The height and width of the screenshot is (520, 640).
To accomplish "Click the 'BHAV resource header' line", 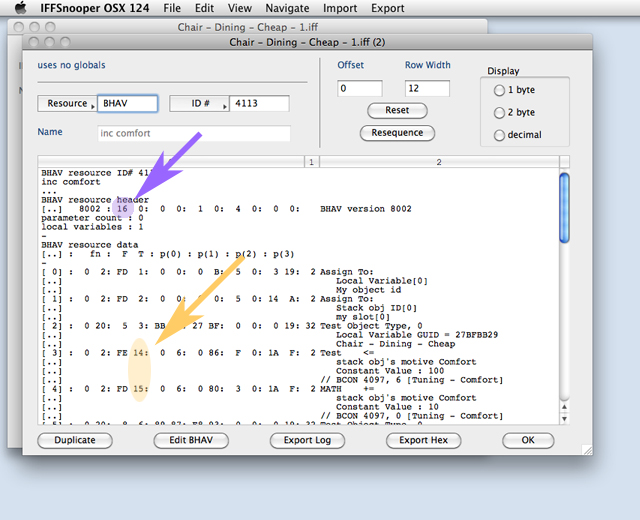I will (95, 200).
